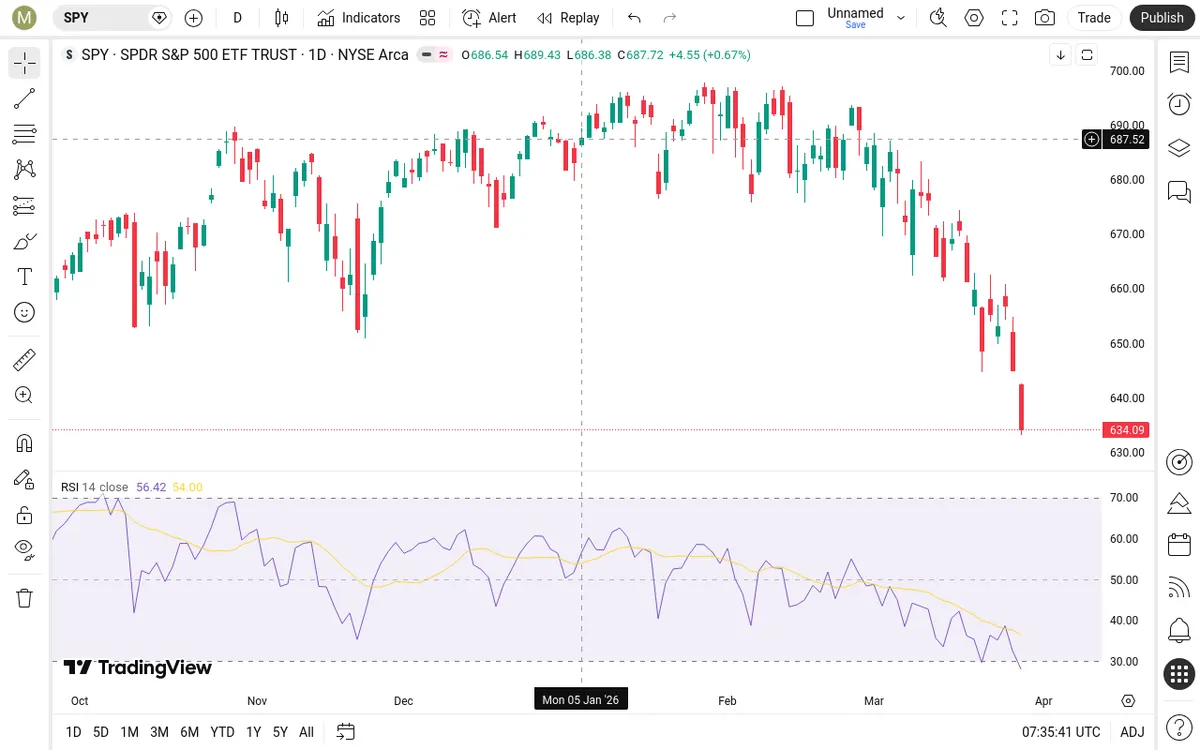Image resolution: width=1200 pixels, height=750 pixels.
Task: Create an Alert from top toolbar
Action: point(489,18)
